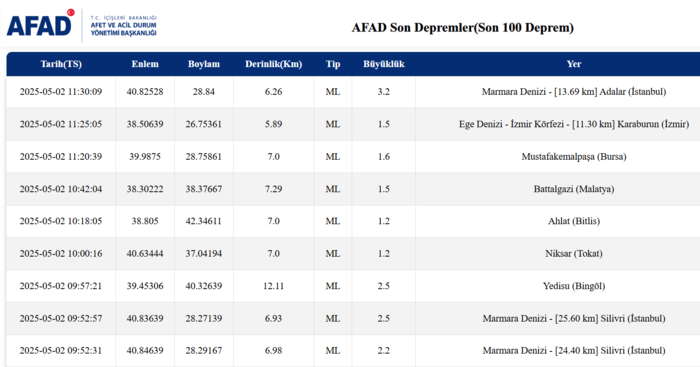Click the Boylam column header

(x=204, y=64)
